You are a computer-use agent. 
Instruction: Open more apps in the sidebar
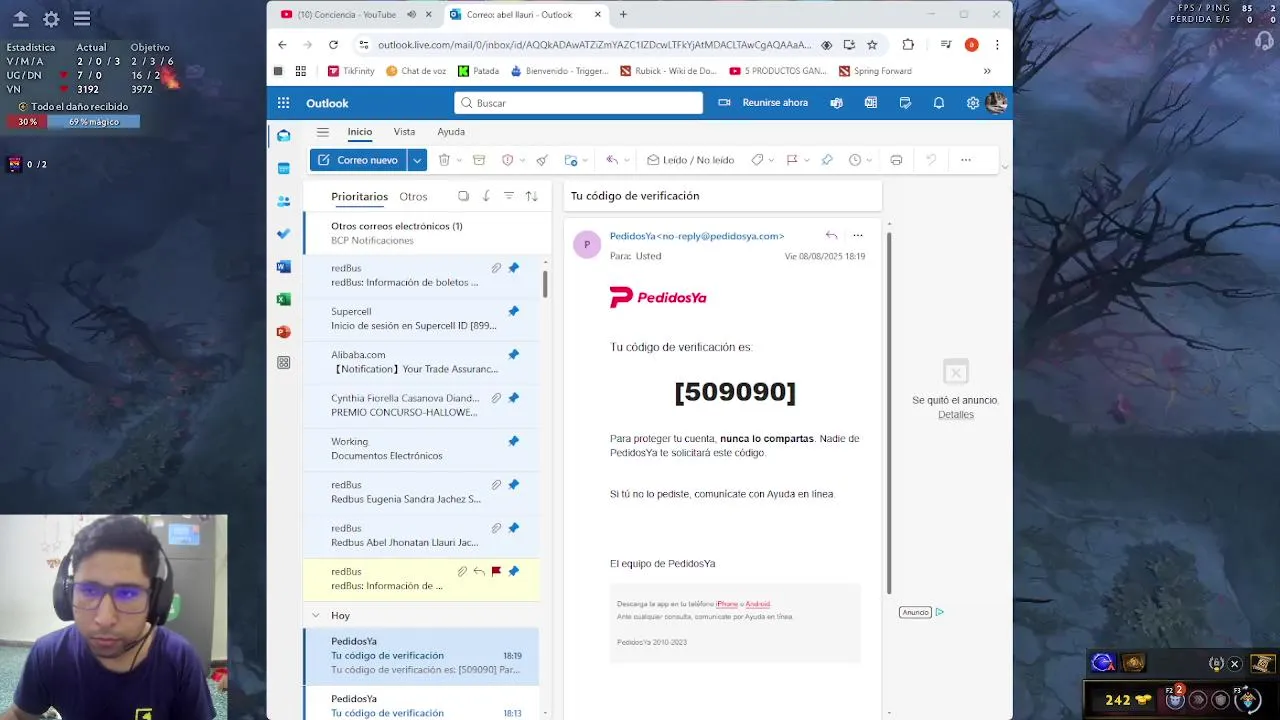[284, 363]
